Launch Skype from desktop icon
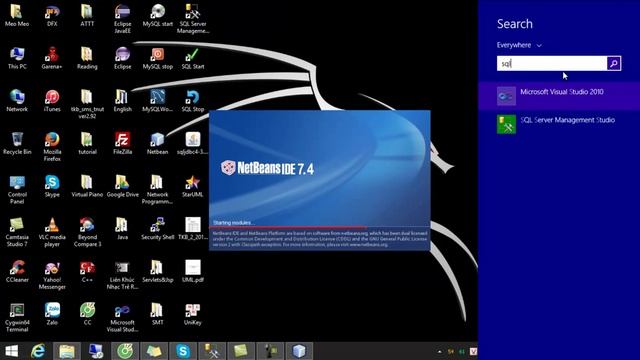This screenshot has width=640, height=360. (52, 186)
